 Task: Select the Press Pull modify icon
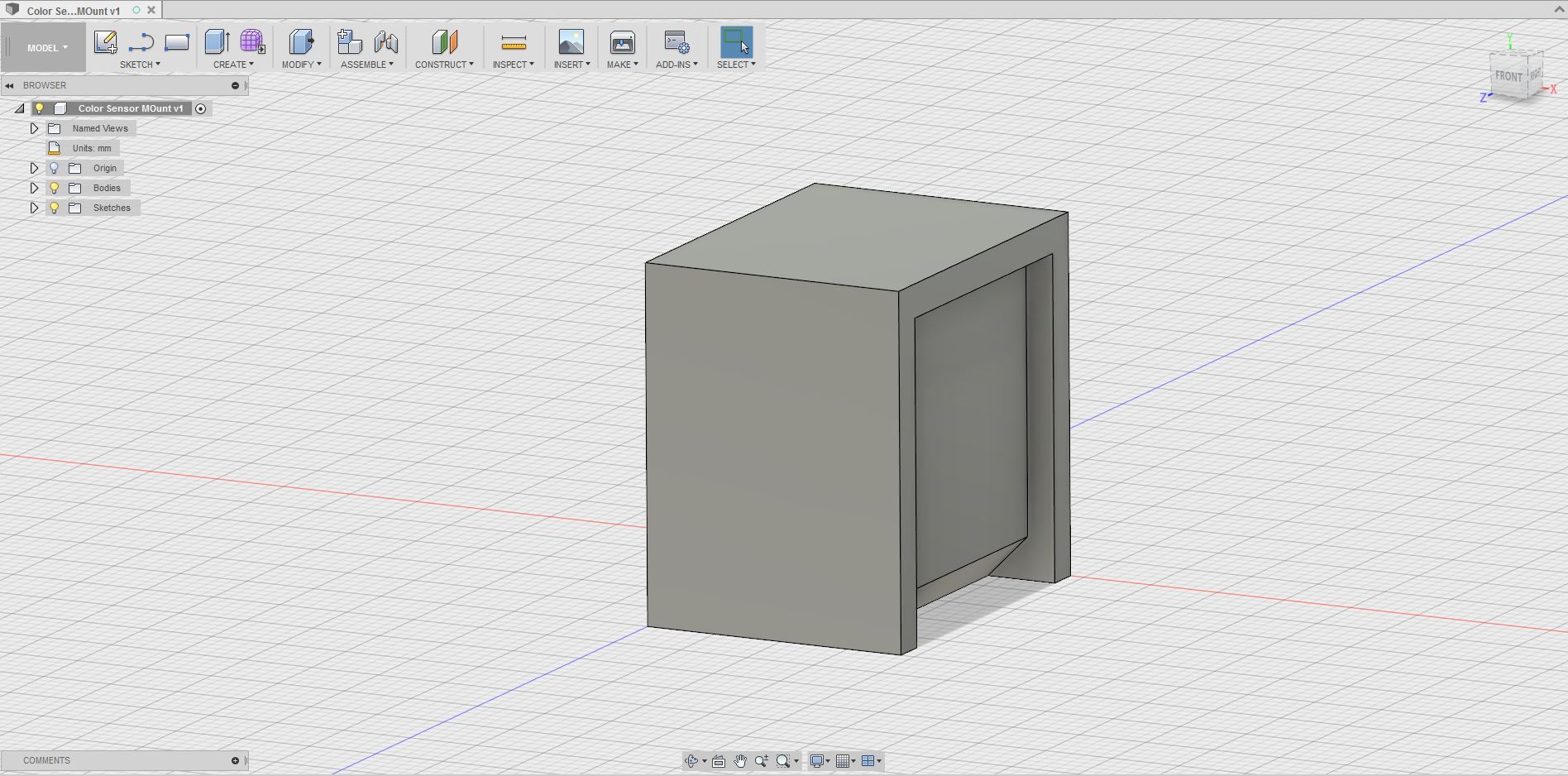point(301,42)
